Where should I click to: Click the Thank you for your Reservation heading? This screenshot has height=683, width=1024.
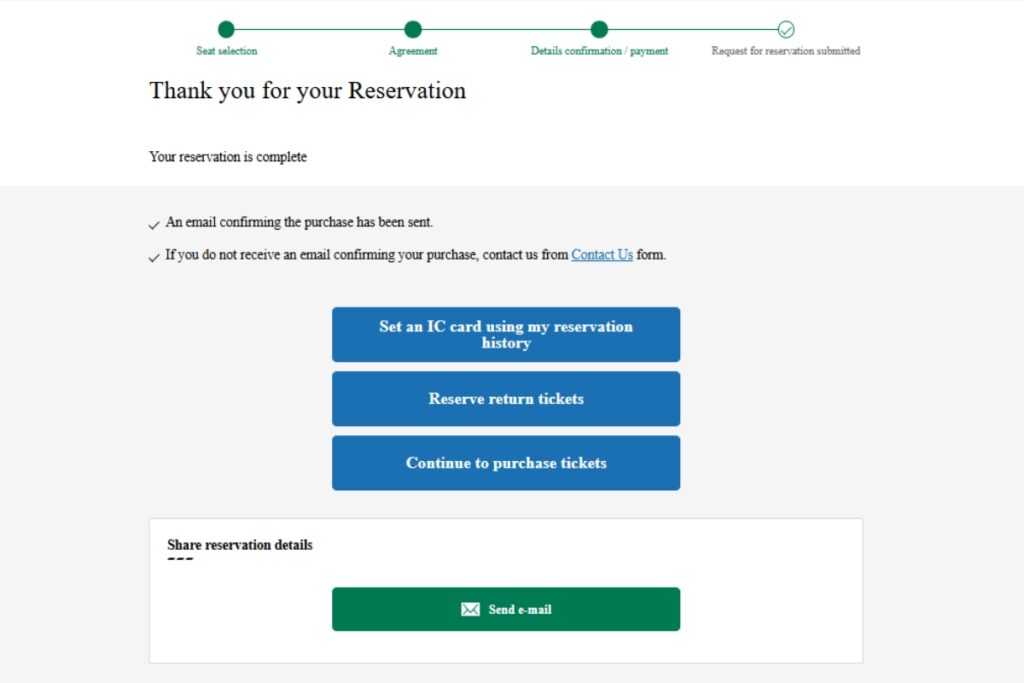coord(307,91)
